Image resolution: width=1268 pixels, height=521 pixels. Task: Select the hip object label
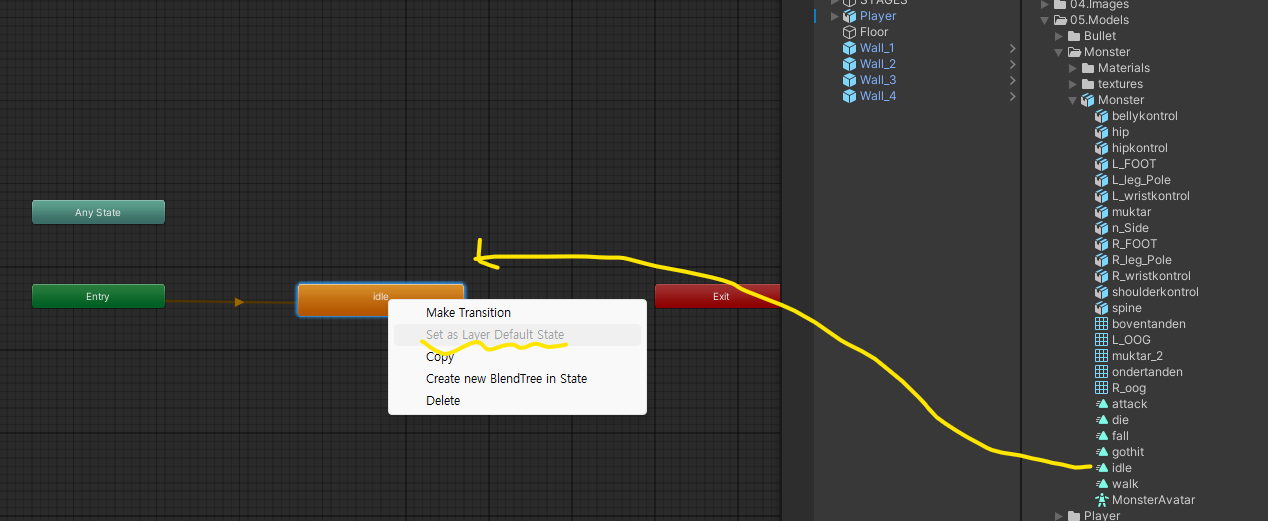[x=1120, y=132]
